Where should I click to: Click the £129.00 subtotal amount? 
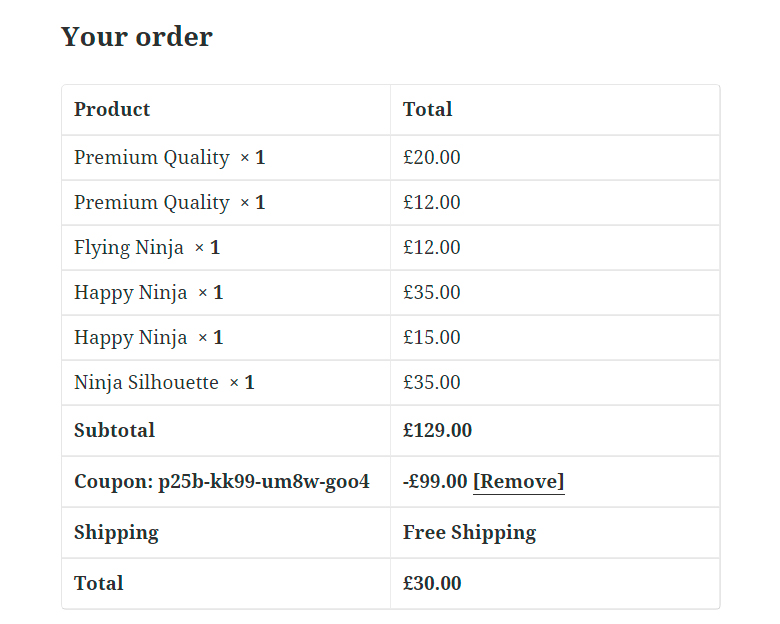437,430
